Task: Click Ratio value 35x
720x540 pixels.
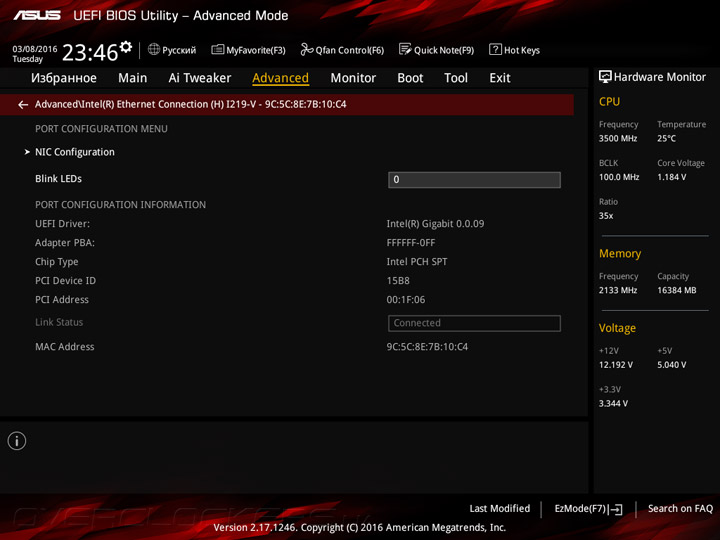Action: 606,216
